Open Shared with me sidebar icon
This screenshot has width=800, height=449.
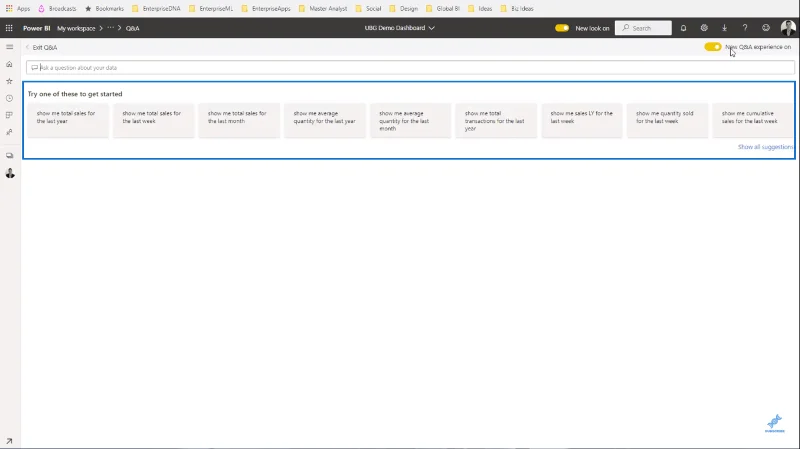(x=9, y=132)
